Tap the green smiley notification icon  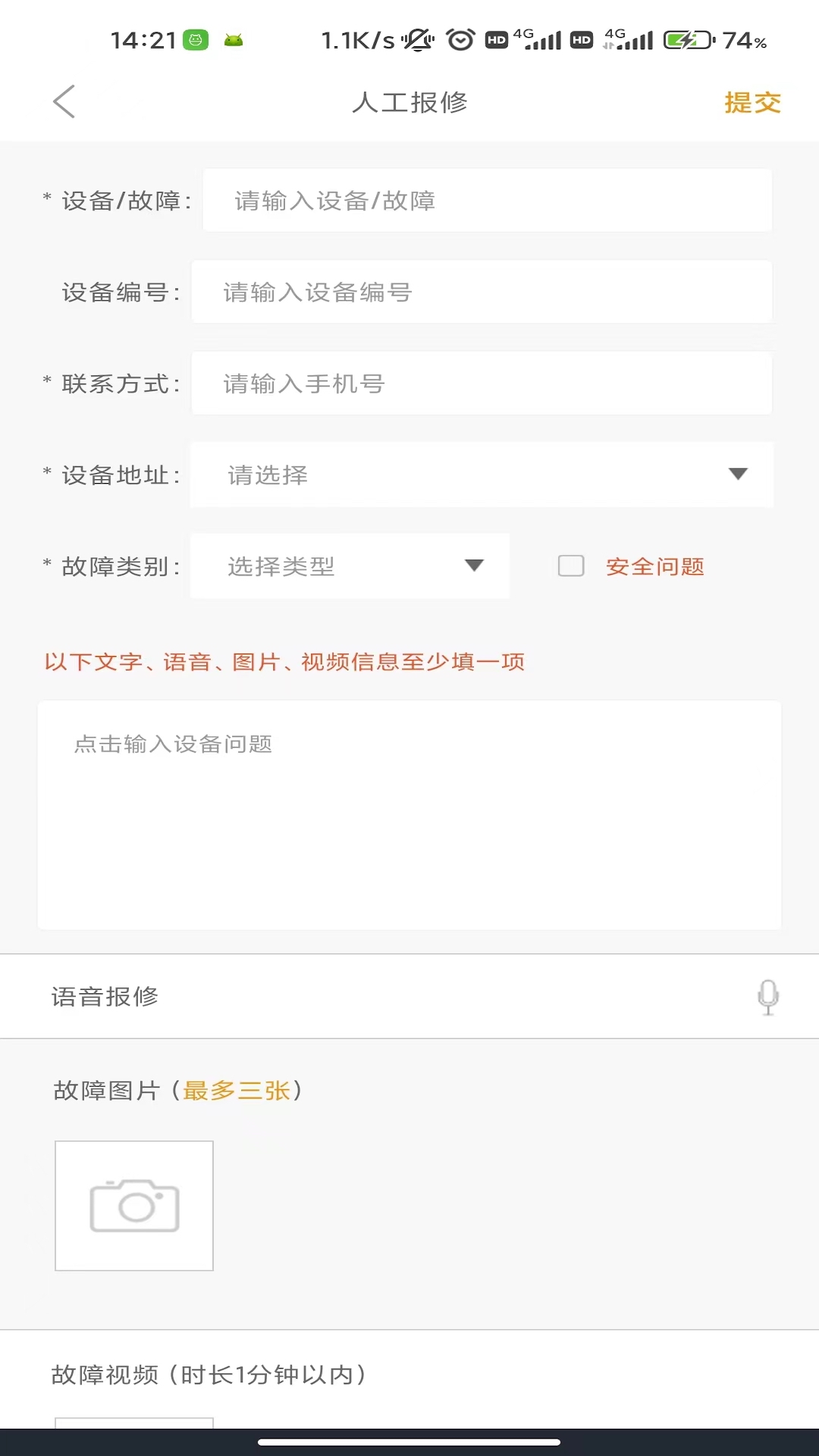coord(196,40)
